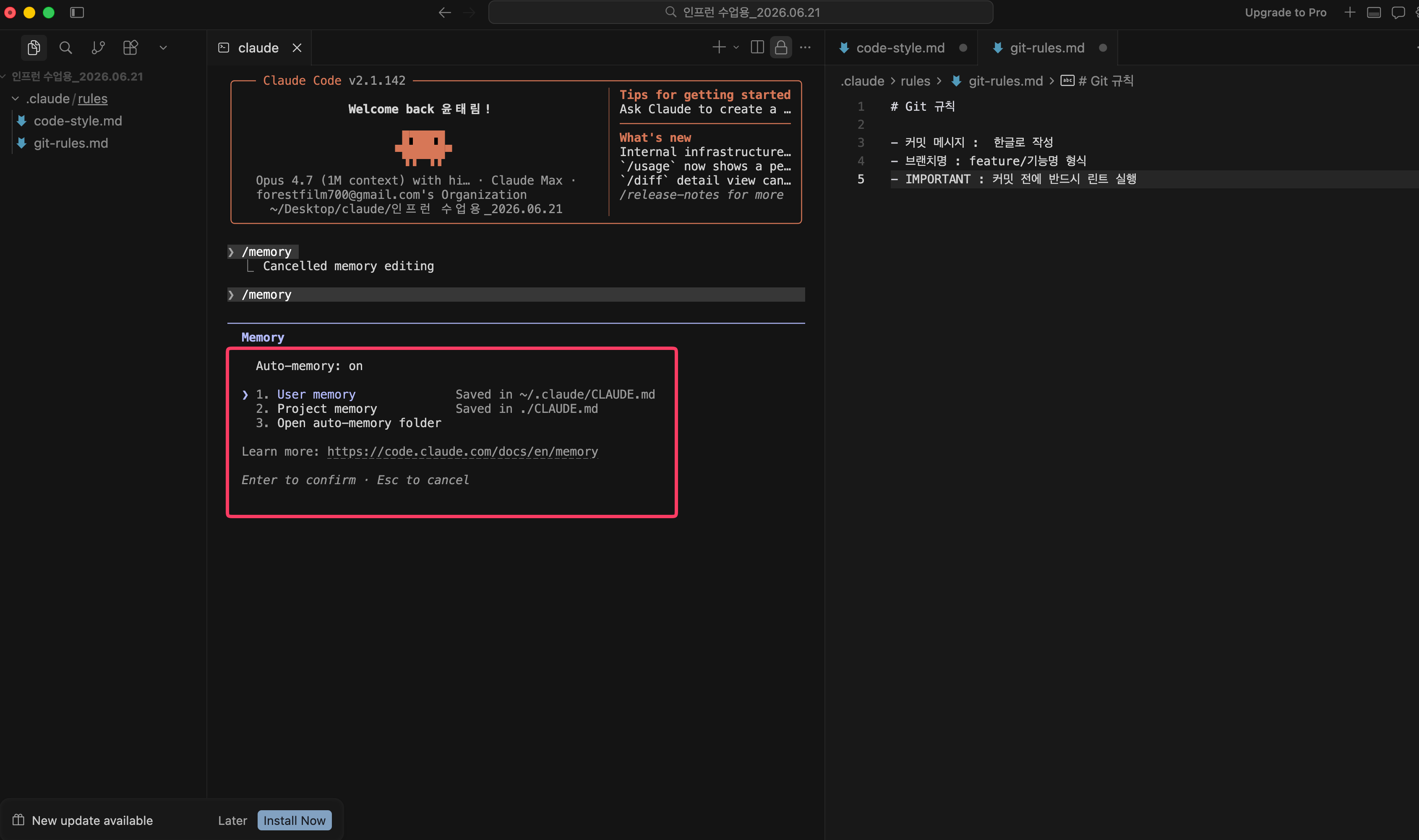Click unsaved dot on code-style.md tab
The image size is (1419, 840).
963,47
